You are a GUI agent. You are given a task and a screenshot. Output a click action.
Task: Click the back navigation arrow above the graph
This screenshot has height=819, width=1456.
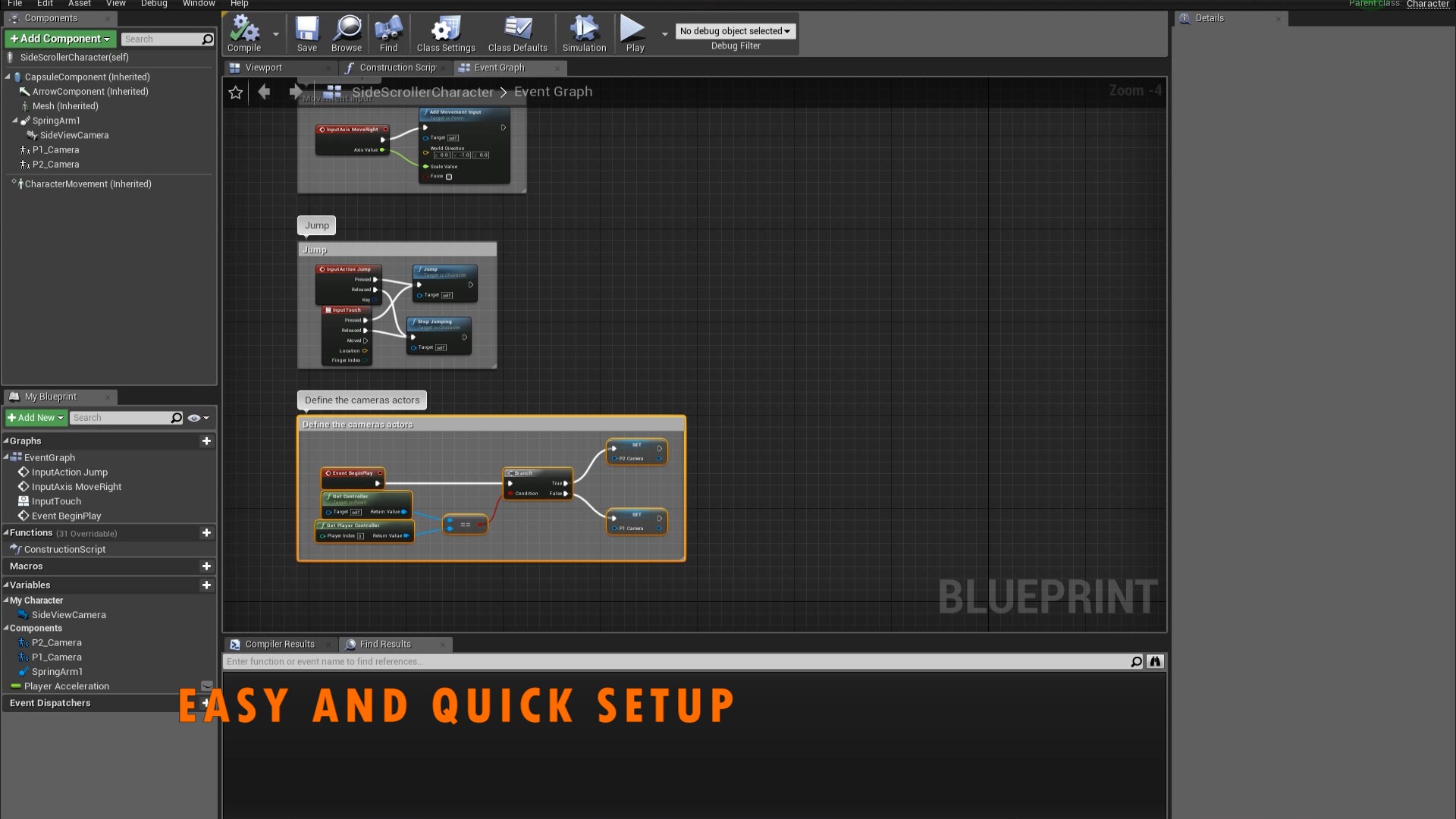[264, 92]
